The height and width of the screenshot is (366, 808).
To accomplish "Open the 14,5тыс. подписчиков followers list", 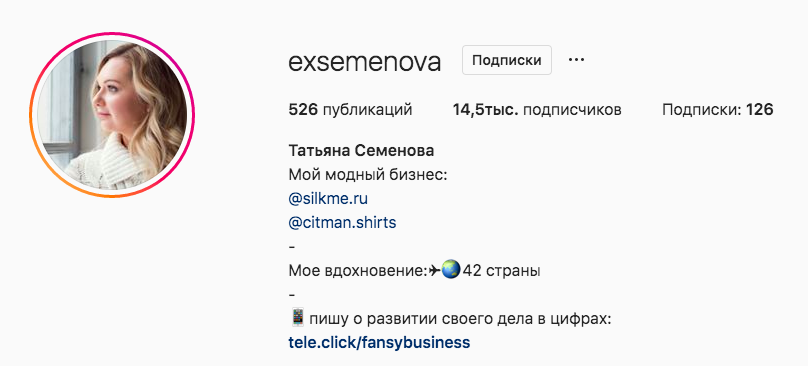I will tap(537, 110).
